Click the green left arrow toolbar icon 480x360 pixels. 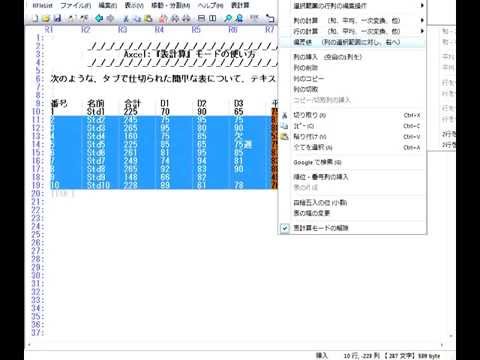pos(99,19)
